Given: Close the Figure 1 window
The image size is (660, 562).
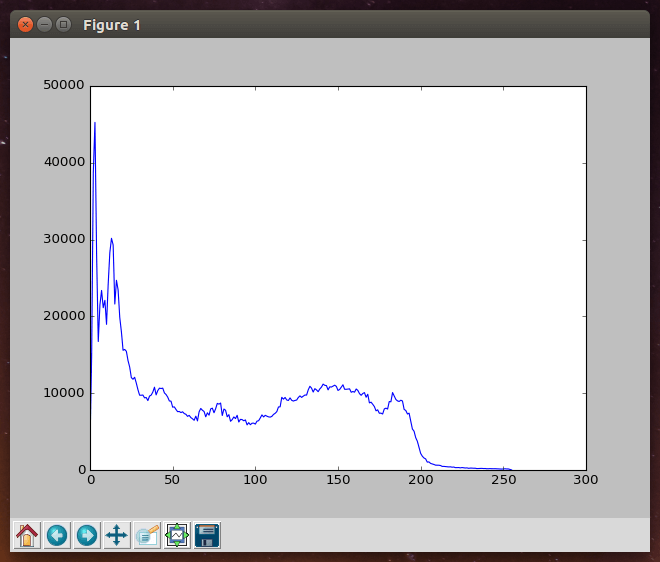Looking at the screenshot, I should pyautogui.click(x=26, y=24).
